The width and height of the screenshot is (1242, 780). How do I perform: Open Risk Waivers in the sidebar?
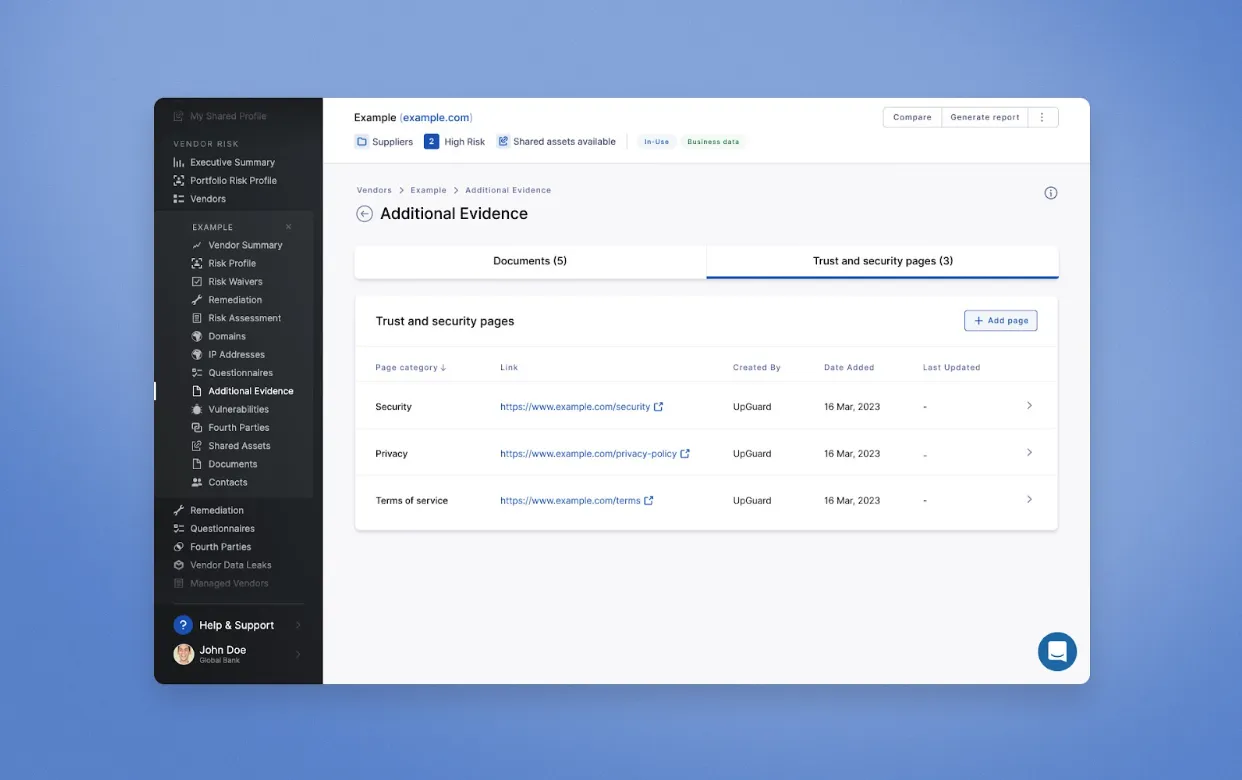pos(235,282)
